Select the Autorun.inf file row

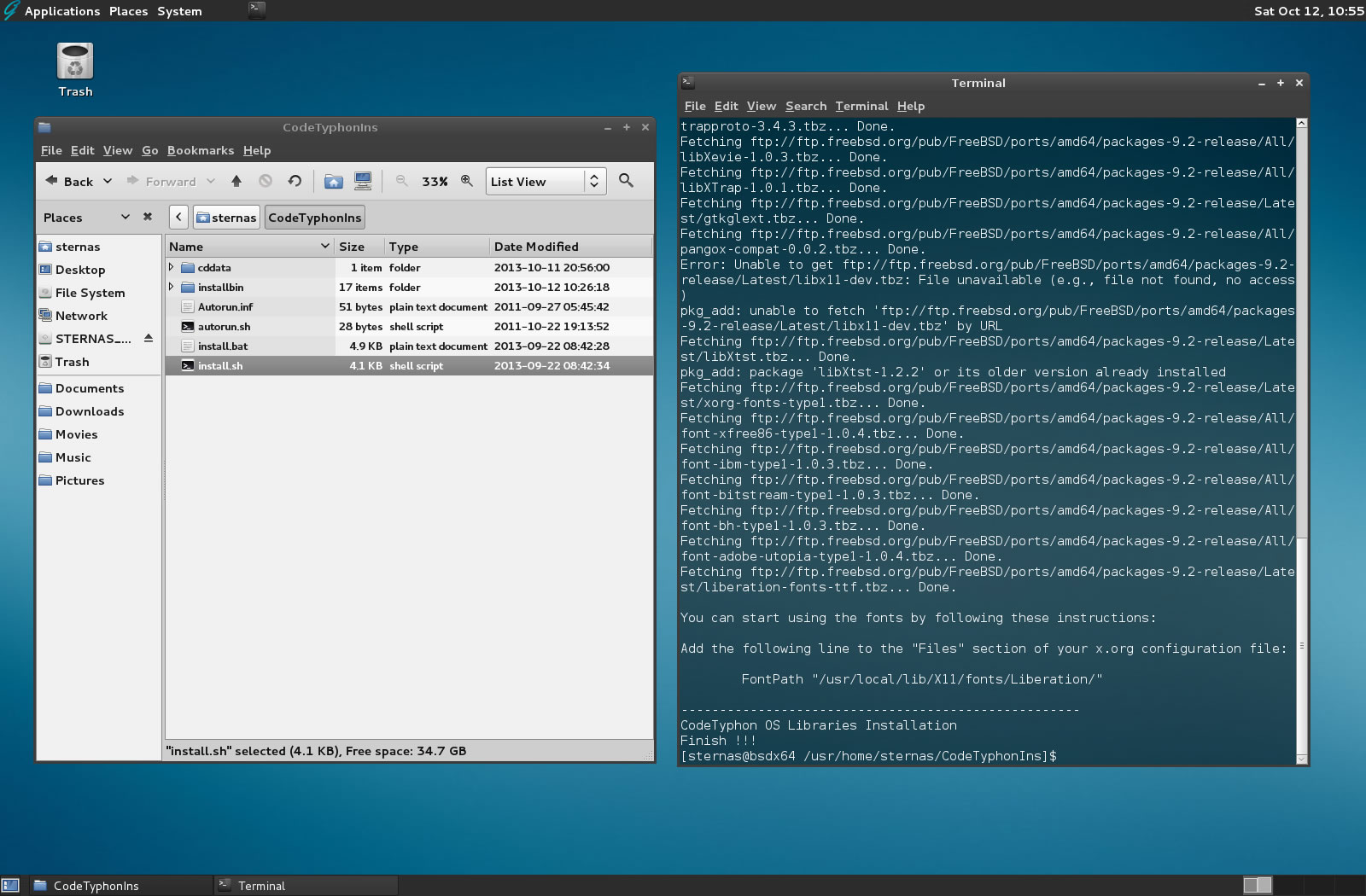[x=409, y=307]
